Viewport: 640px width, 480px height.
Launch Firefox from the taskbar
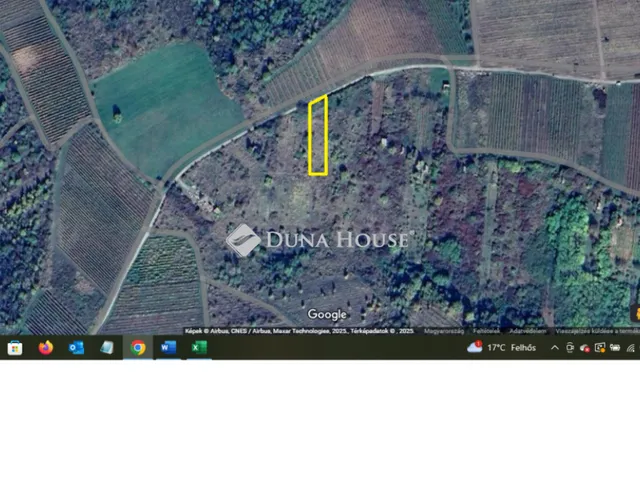tap(45, 348)
